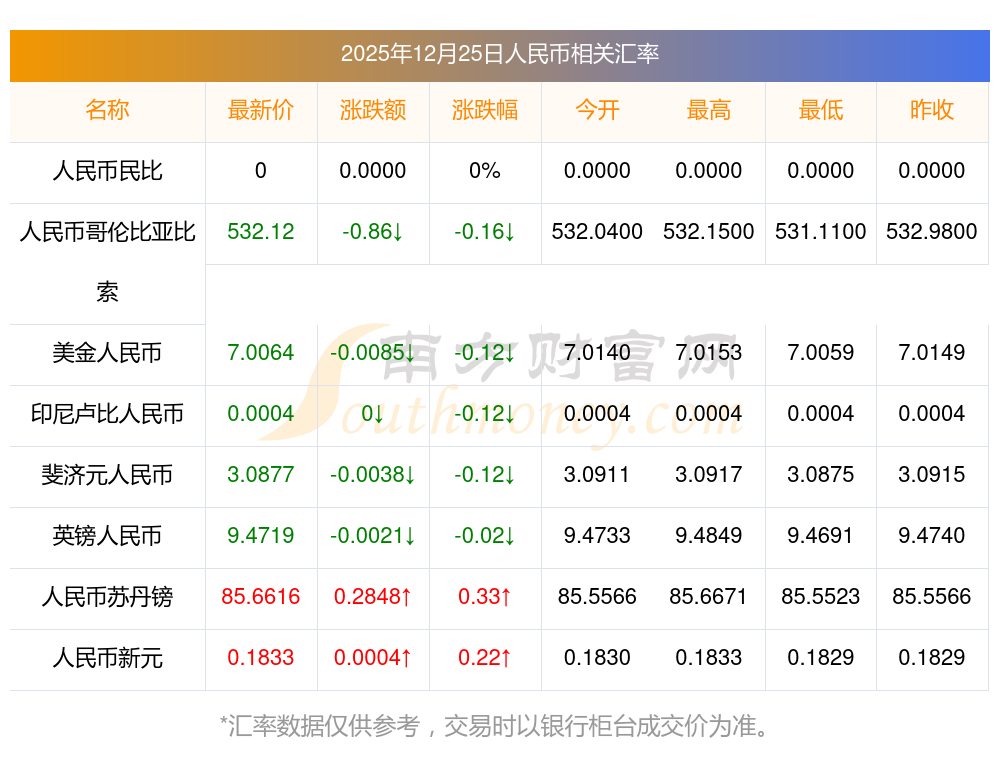Screen dimensions: 1000x757
Task: Select the 印尼卢比人民币 row name
Action: coord(107,414)
